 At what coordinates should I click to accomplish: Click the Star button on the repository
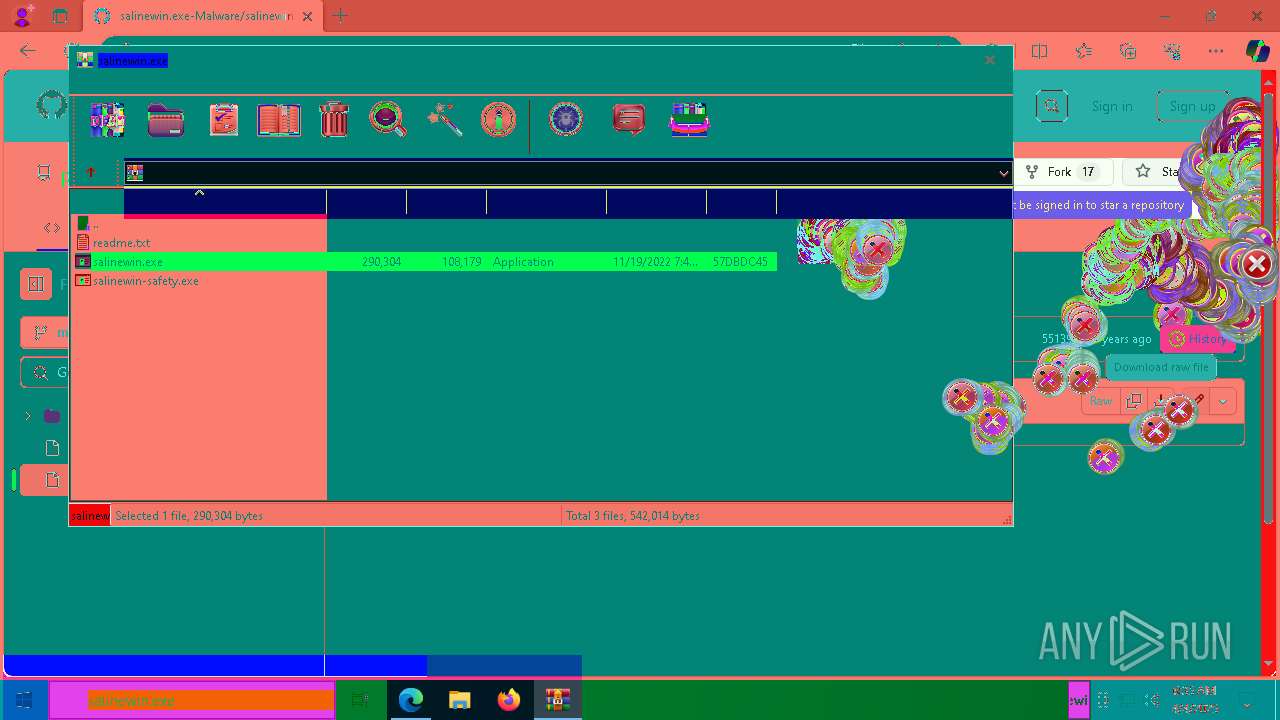[1158, 172]
